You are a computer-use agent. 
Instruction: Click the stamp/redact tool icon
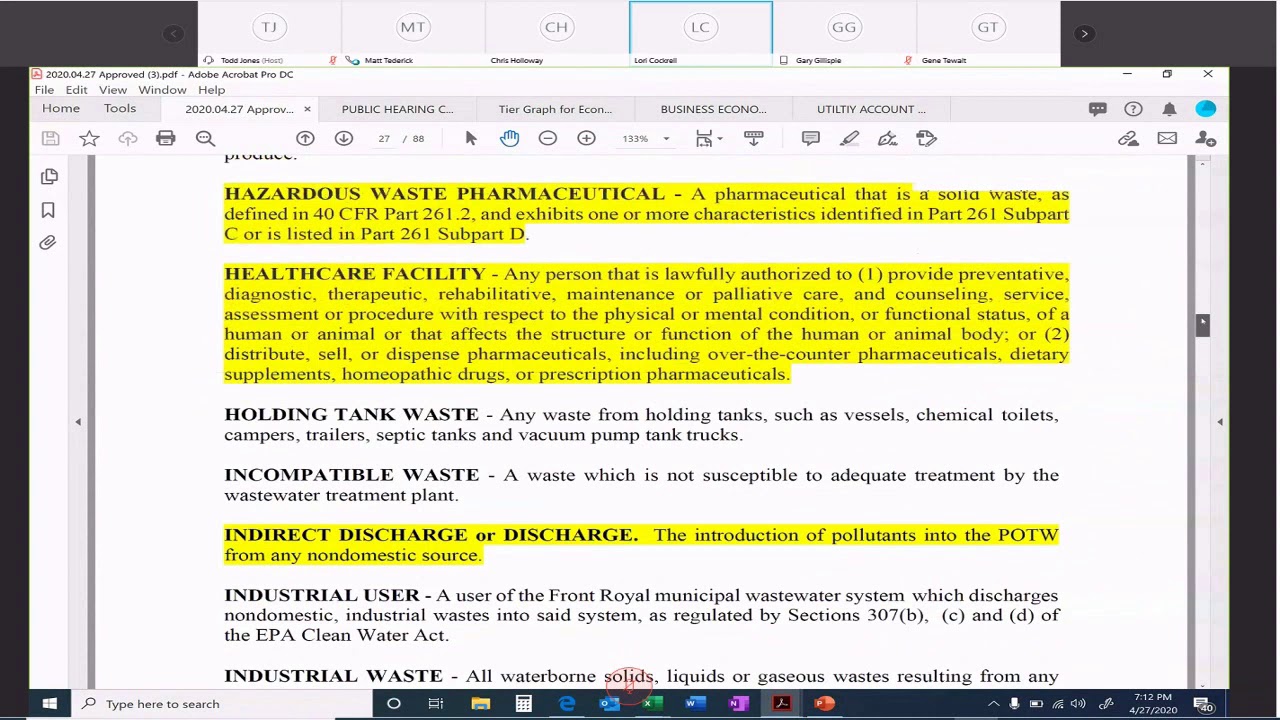926,139
